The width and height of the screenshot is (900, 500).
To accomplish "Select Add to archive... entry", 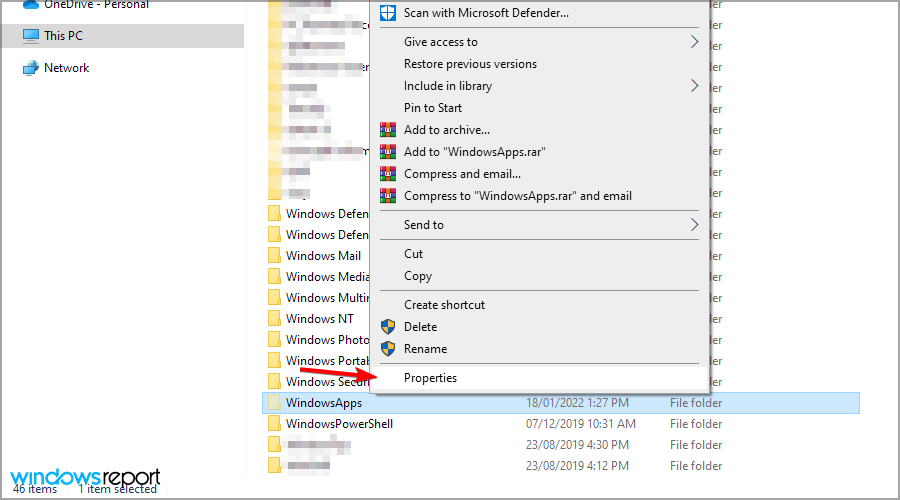I will tap(447, 130).
